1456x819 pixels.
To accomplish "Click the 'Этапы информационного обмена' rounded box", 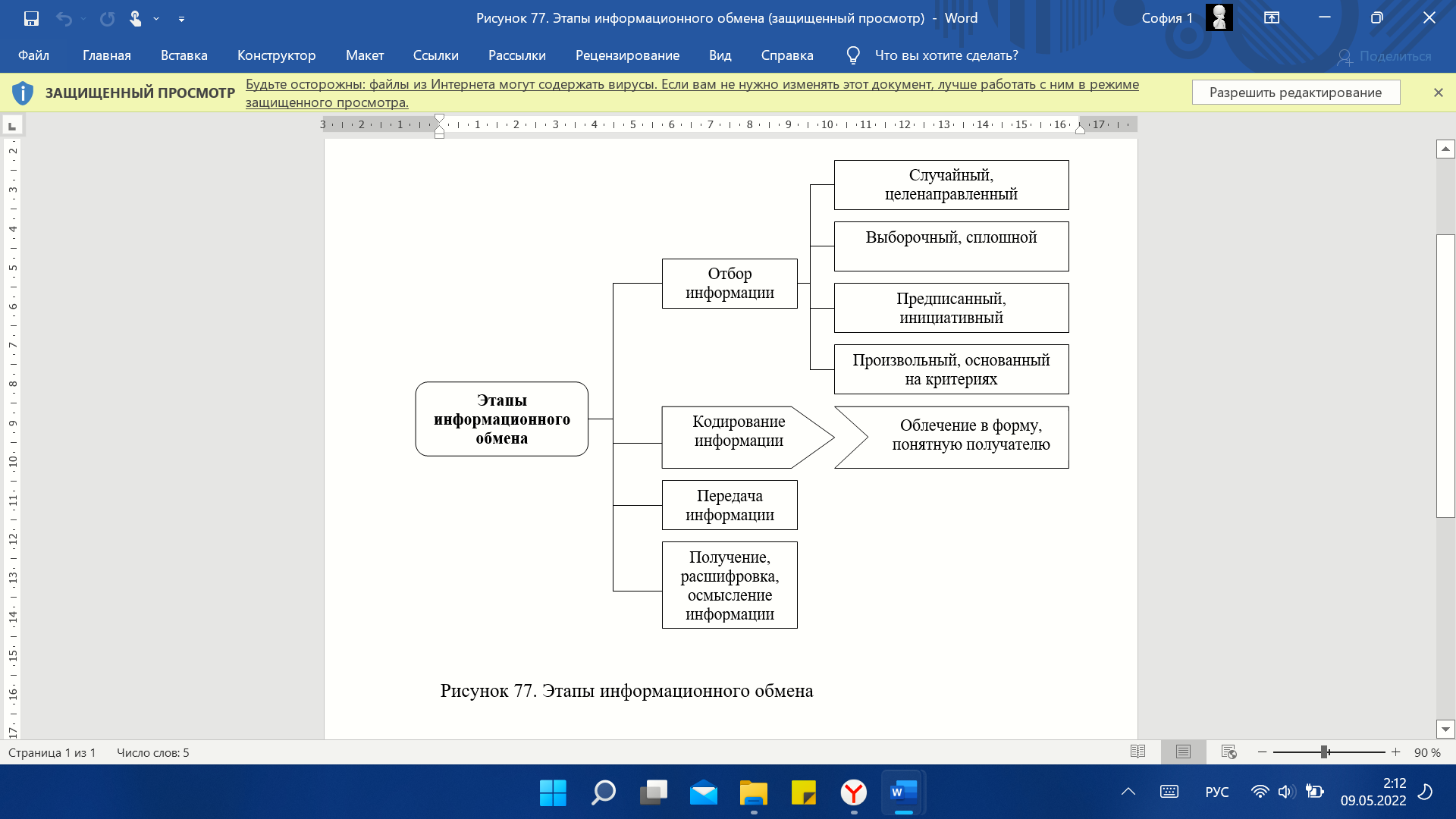I will click(502, 419).
